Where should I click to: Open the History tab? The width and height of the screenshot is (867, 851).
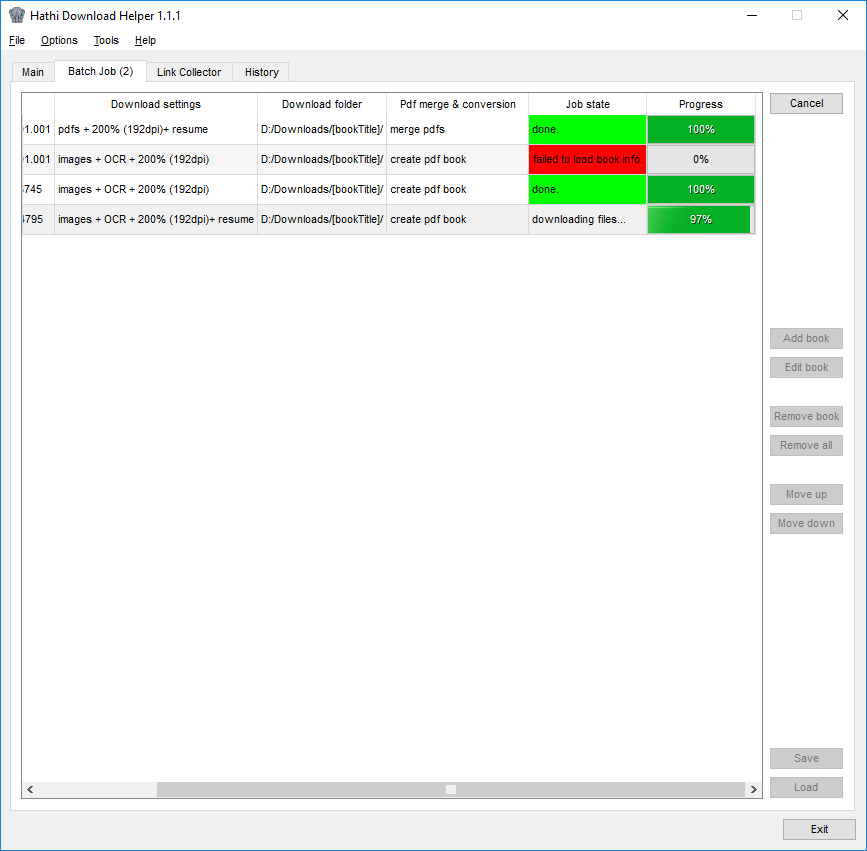(262, 72)
